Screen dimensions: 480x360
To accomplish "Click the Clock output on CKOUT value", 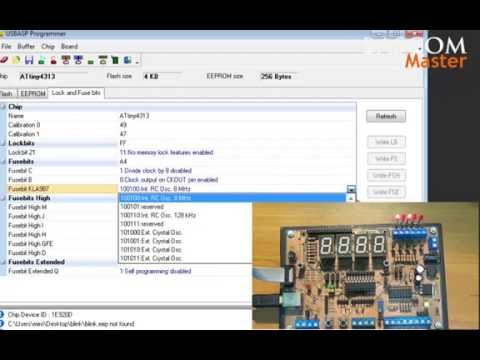I will click(x=169, y=180).
